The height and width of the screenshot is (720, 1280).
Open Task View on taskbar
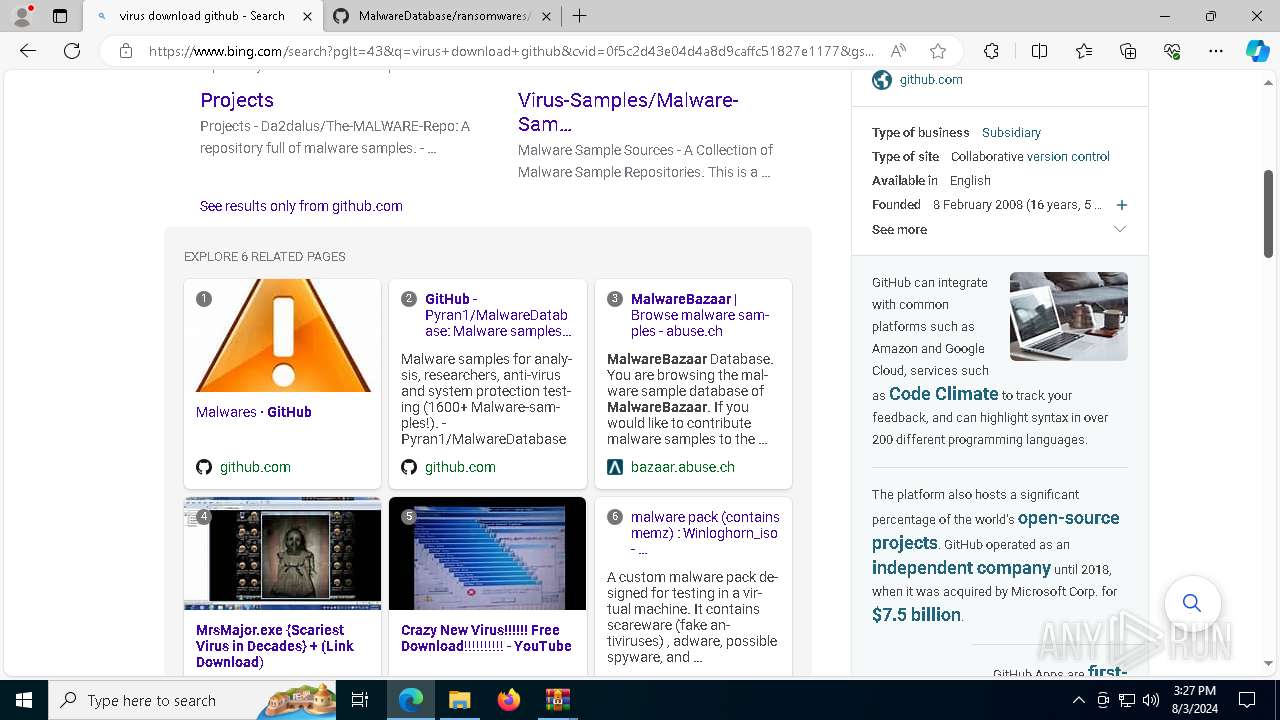tap(360, 700)
